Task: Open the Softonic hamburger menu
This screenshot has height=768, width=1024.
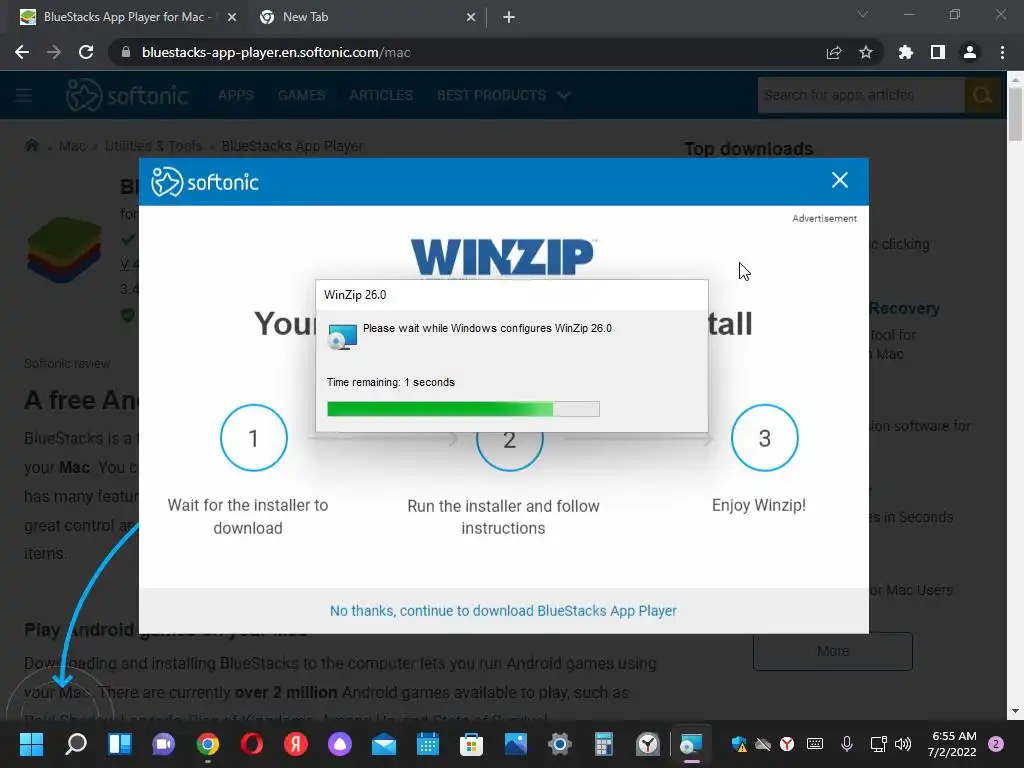Action: point(24,95)
